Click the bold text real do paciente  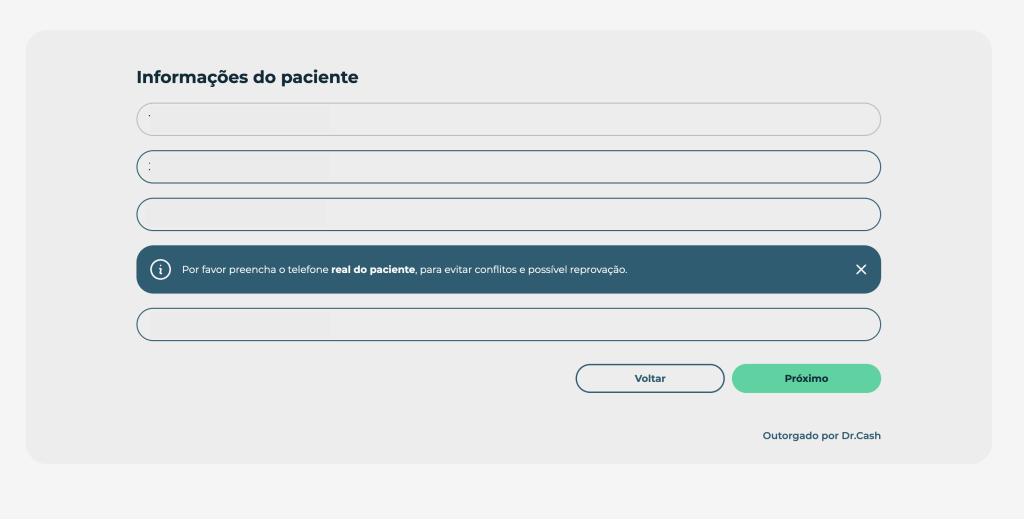(x=373, y=270)
